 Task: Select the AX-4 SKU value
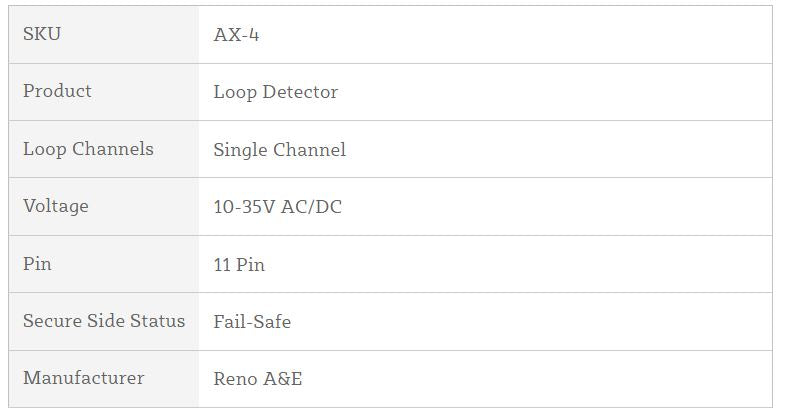click(236, 35)
